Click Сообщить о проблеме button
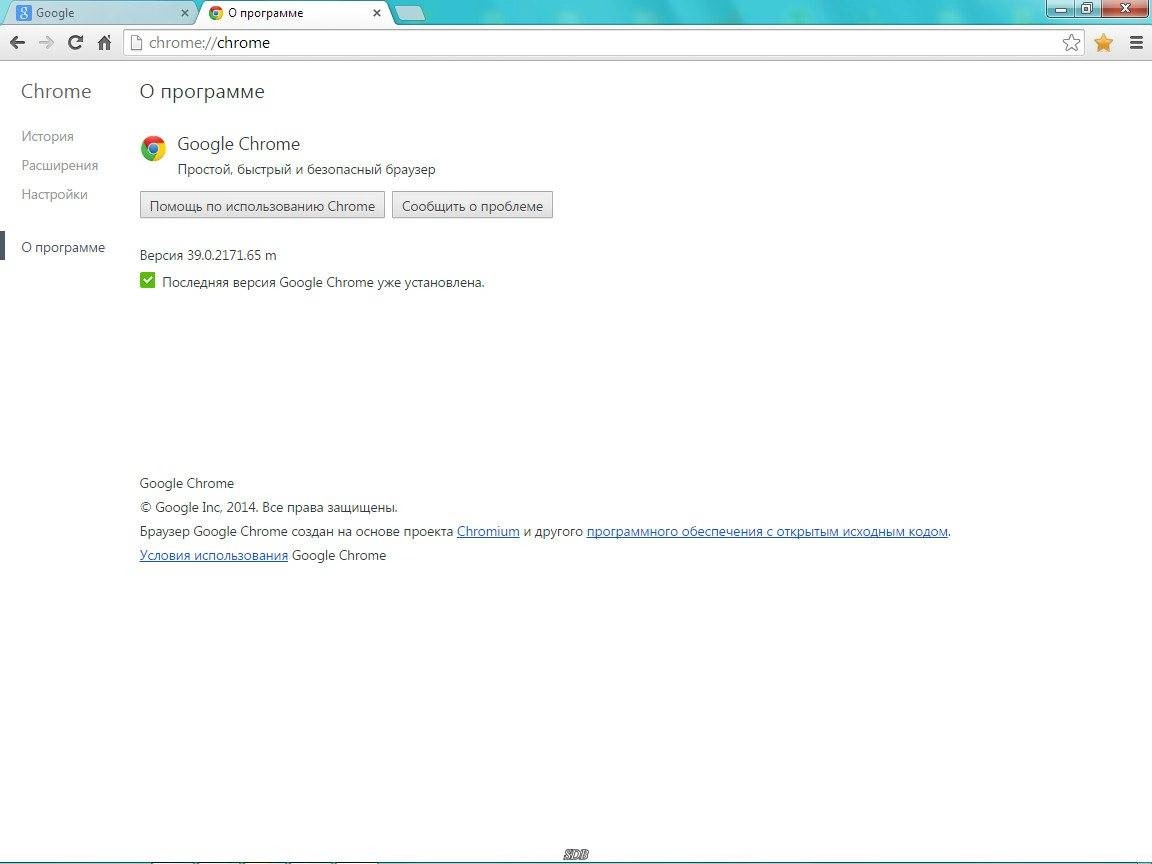The height and width of the screenshot is (864, 1152). pos(472,206)
